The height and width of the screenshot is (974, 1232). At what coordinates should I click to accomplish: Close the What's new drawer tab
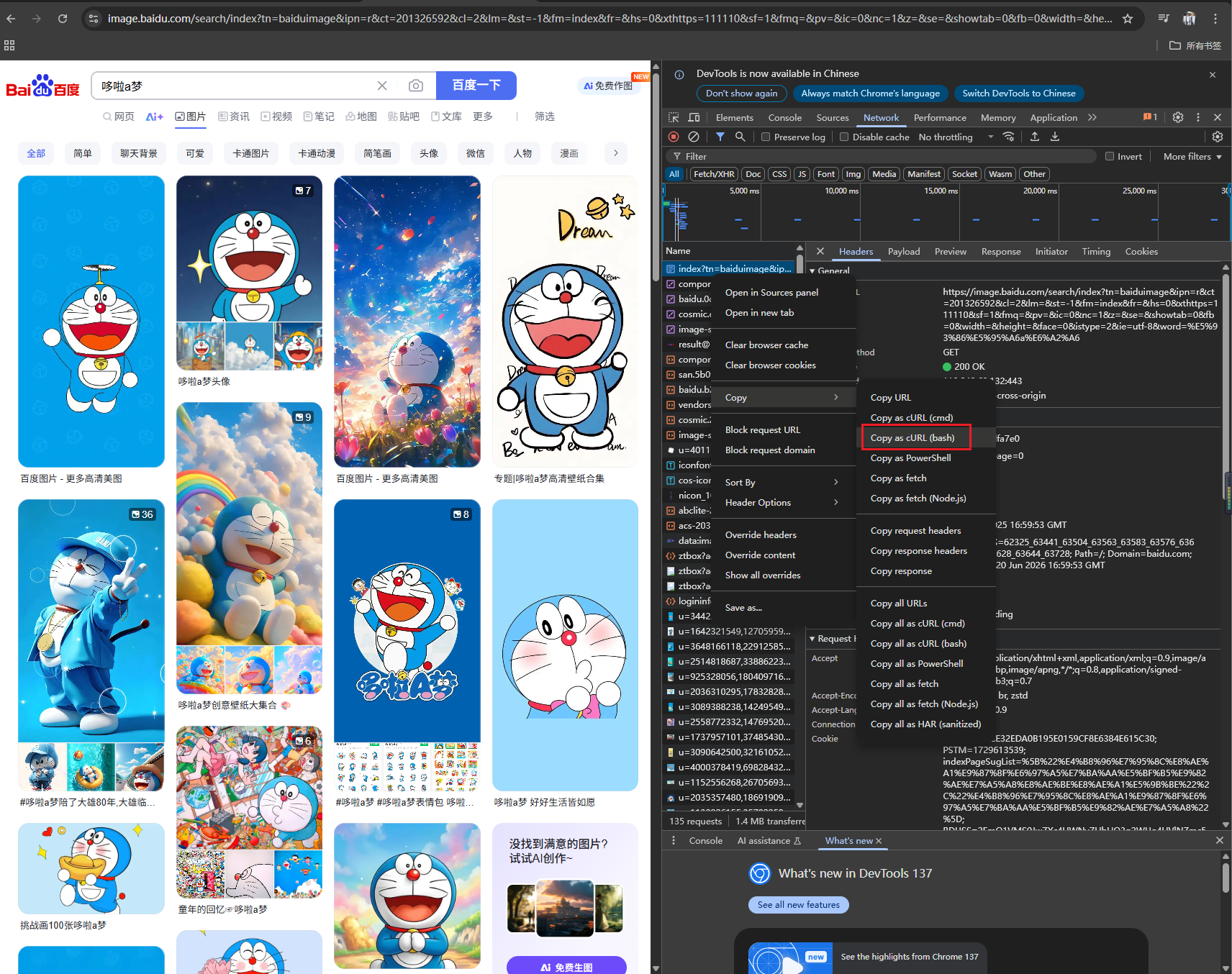pyautogui.click(x=879, y=840)
